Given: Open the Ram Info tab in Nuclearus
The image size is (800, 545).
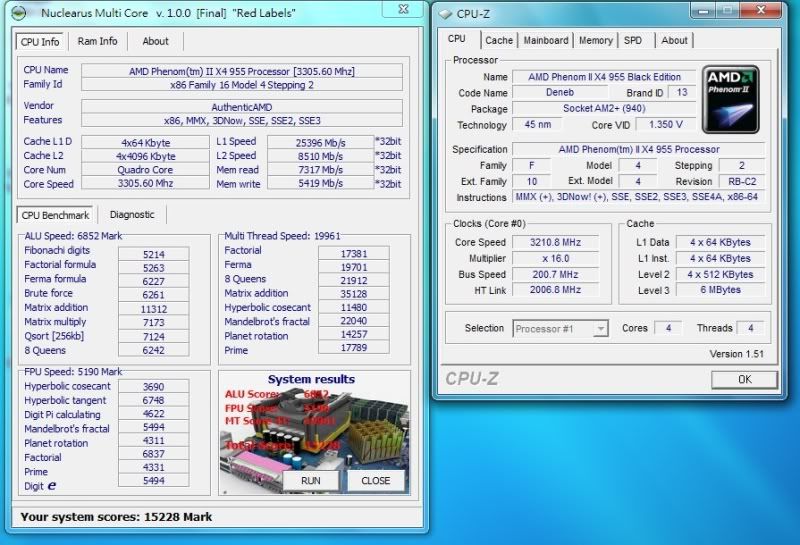Looking at the screenshot, I should point(97,41).
